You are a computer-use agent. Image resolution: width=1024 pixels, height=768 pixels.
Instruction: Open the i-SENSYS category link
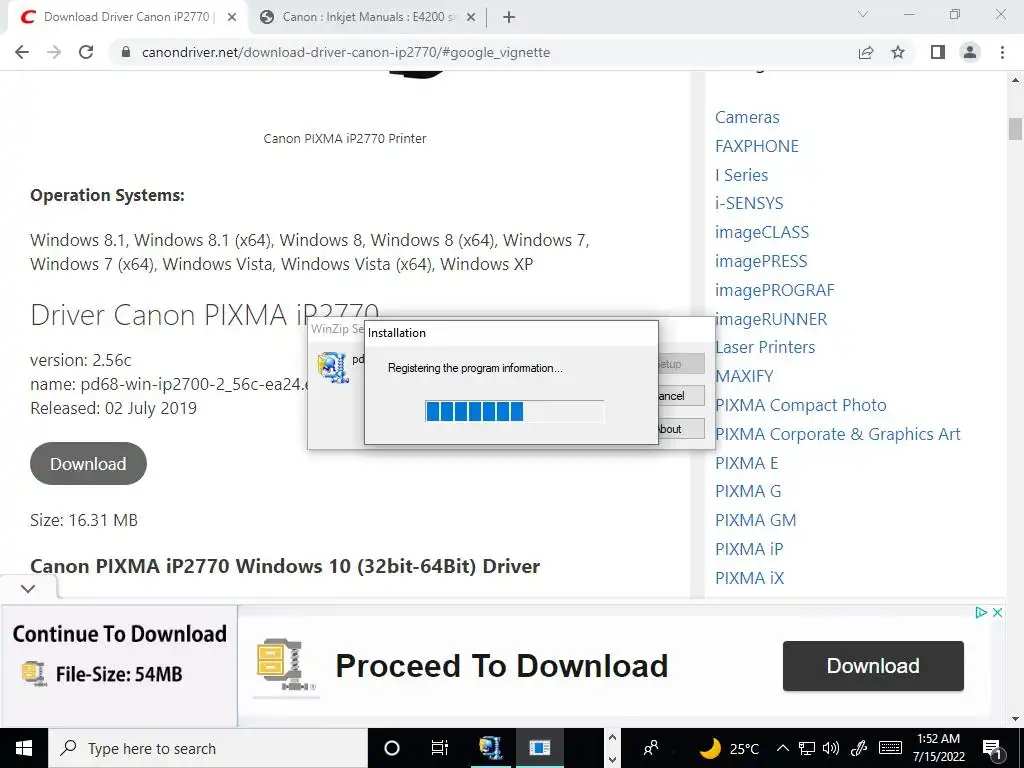(x=749, y=203)
